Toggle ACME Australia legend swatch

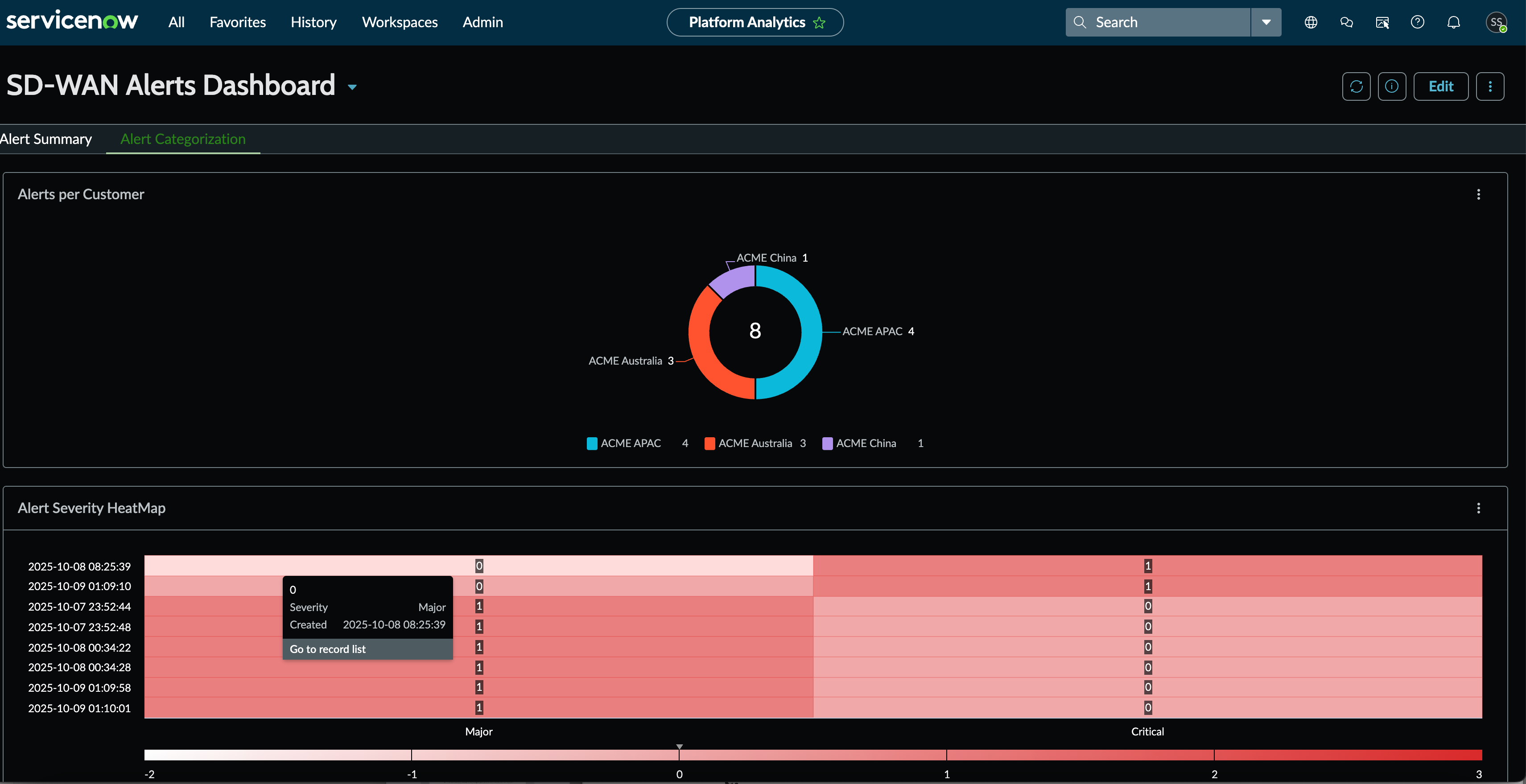[x=709, y=443]
